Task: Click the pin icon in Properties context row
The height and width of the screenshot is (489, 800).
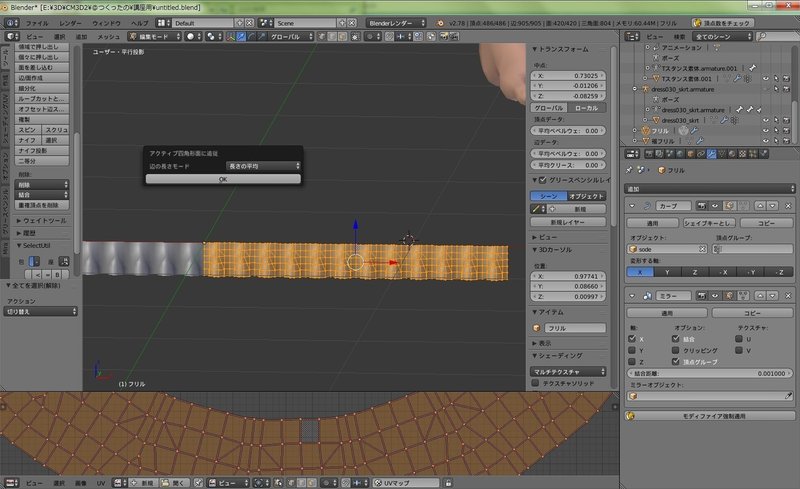Action: tap(629, 170)
